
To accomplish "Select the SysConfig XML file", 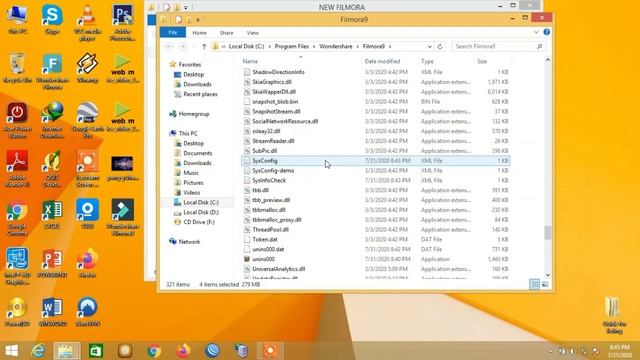I will pos(376,161).
